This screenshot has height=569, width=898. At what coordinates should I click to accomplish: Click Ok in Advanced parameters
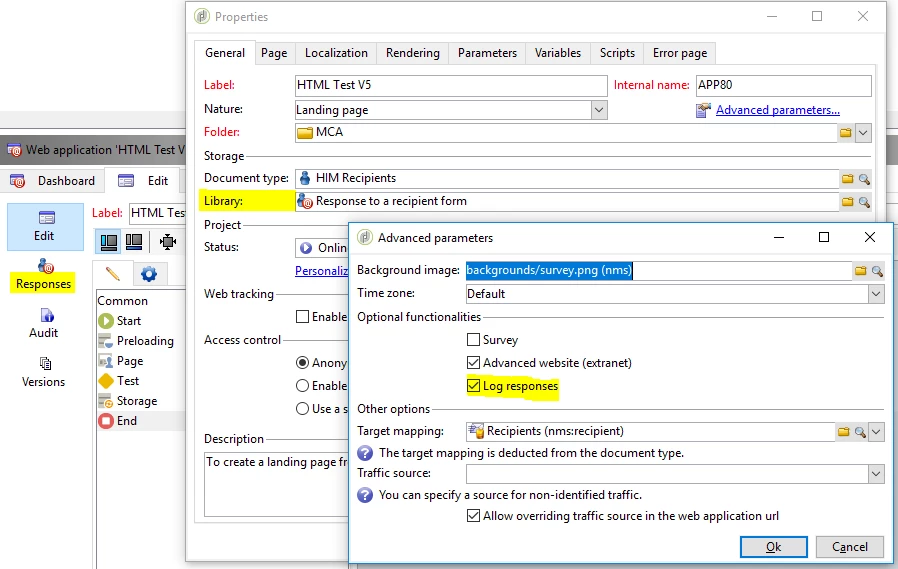coord(774,547)
